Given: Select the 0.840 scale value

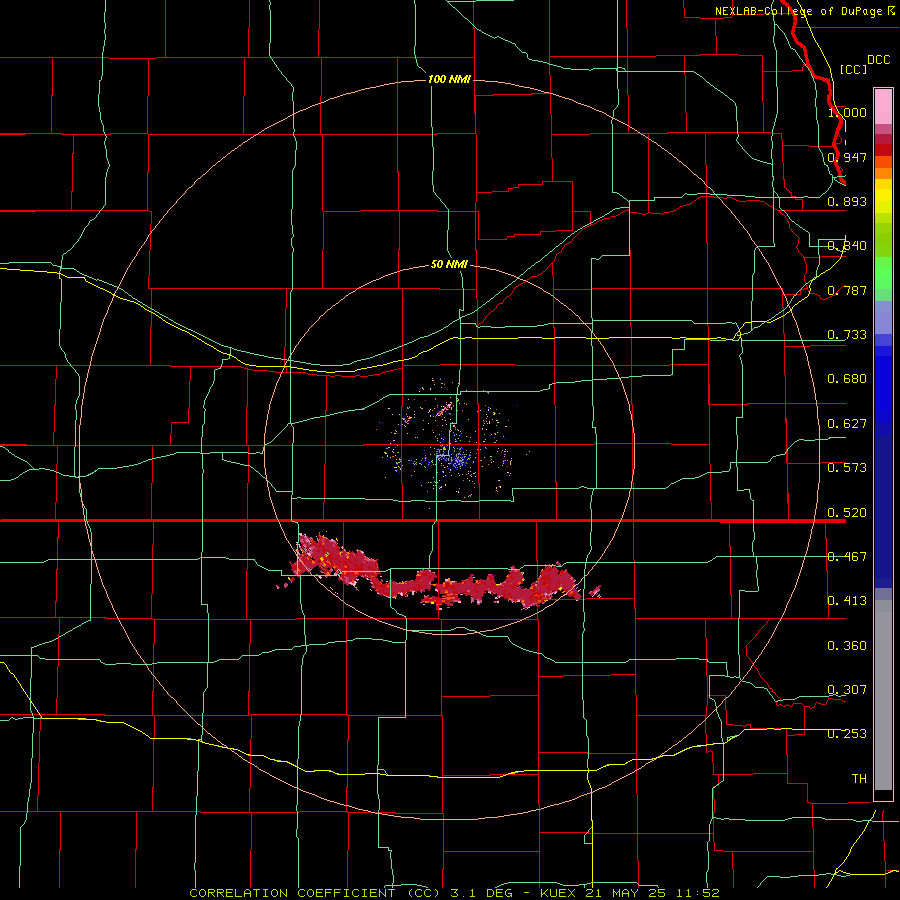Looking at the screenshot, I should point(847,246).
